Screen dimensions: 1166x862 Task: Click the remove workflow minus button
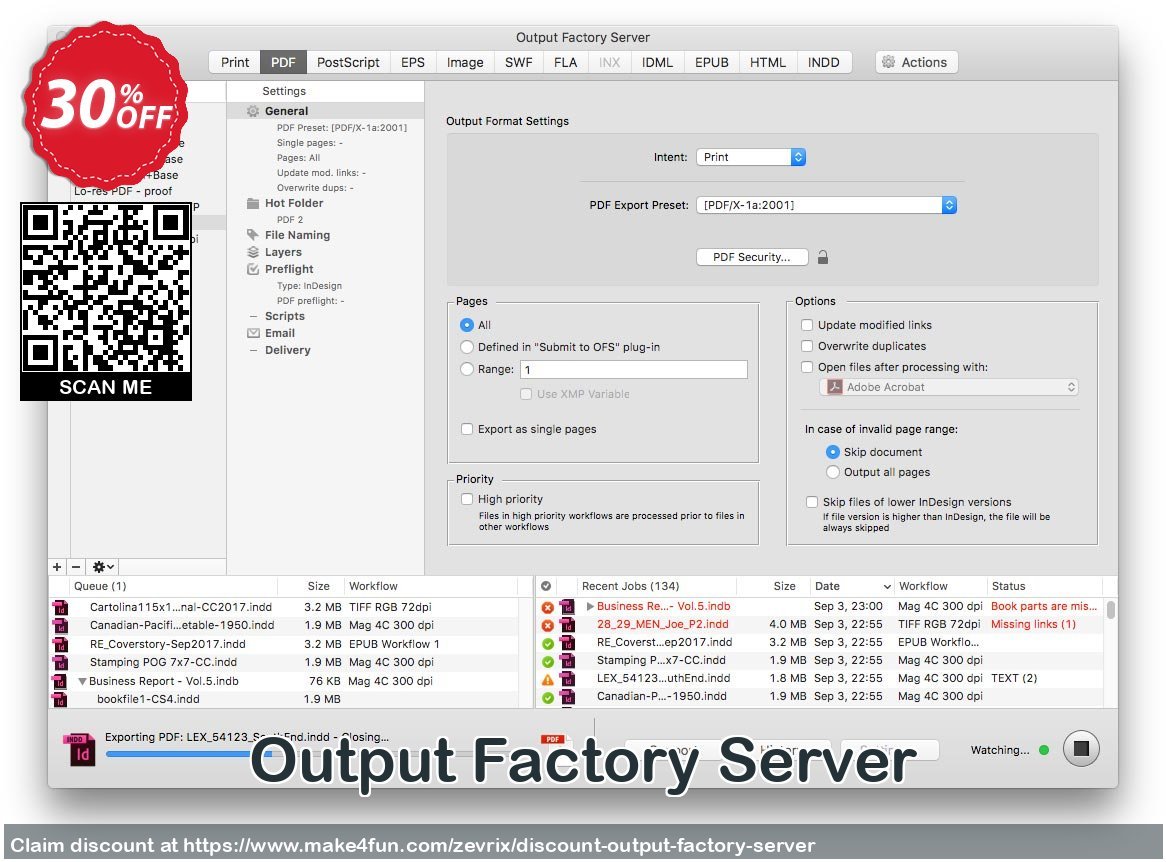76,567
